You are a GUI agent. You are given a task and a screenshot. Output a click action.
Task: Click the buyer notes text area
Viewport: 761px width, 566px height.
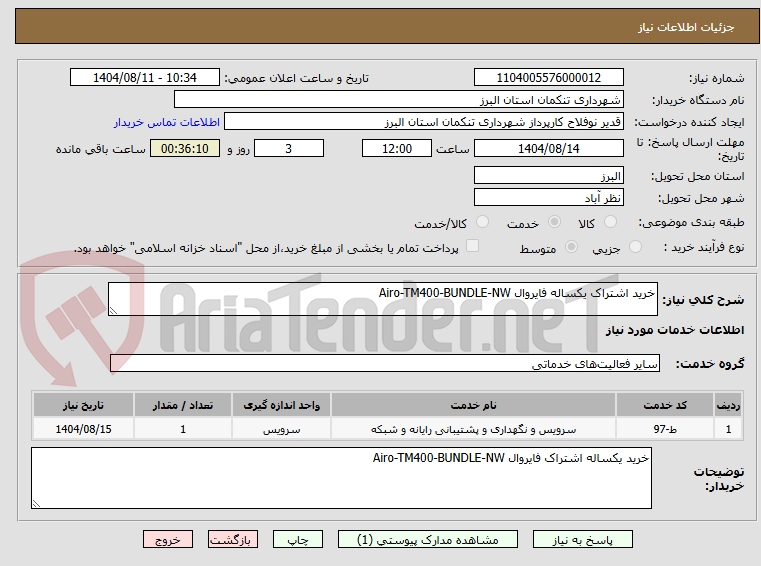[x=341, y=478]
